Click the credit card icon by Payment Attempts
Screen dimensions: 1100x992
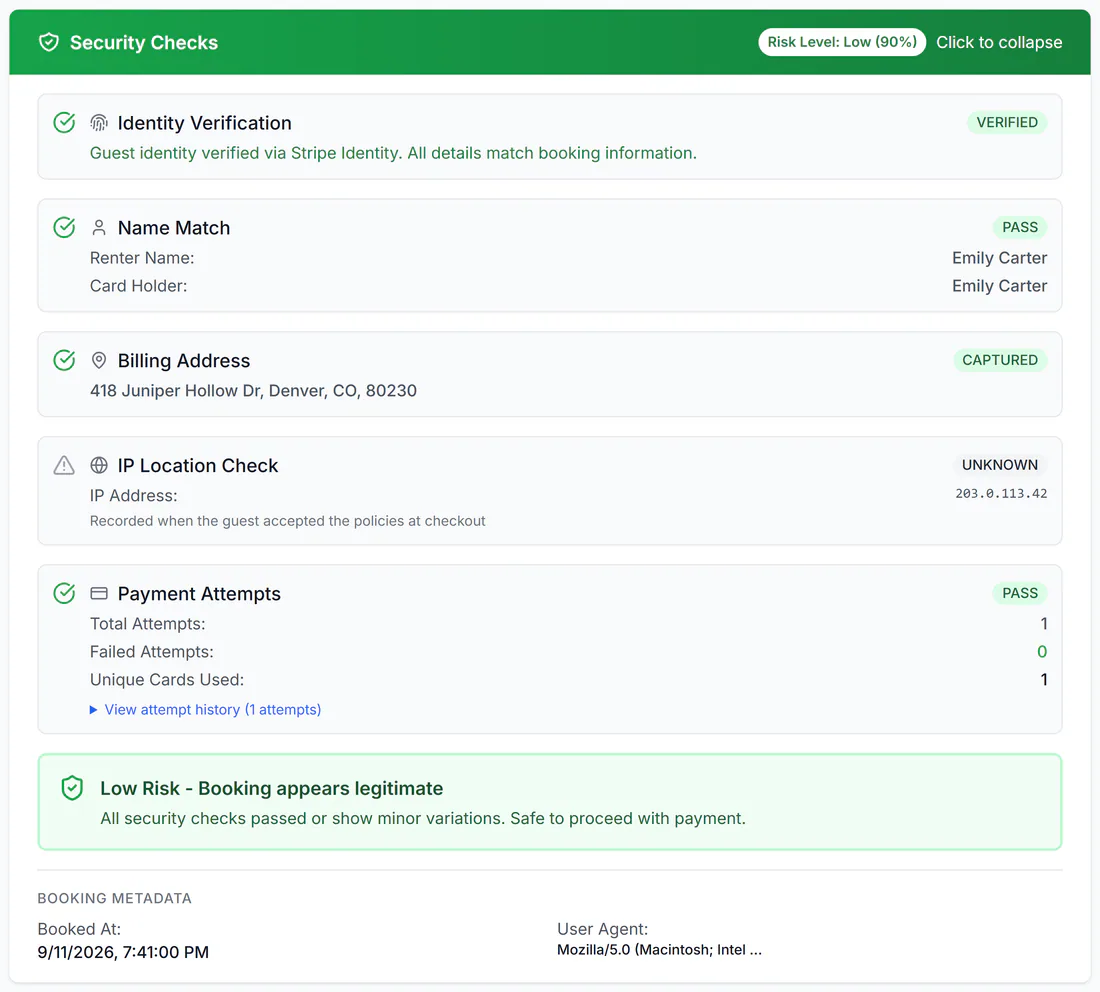click(x=99, y=594)
